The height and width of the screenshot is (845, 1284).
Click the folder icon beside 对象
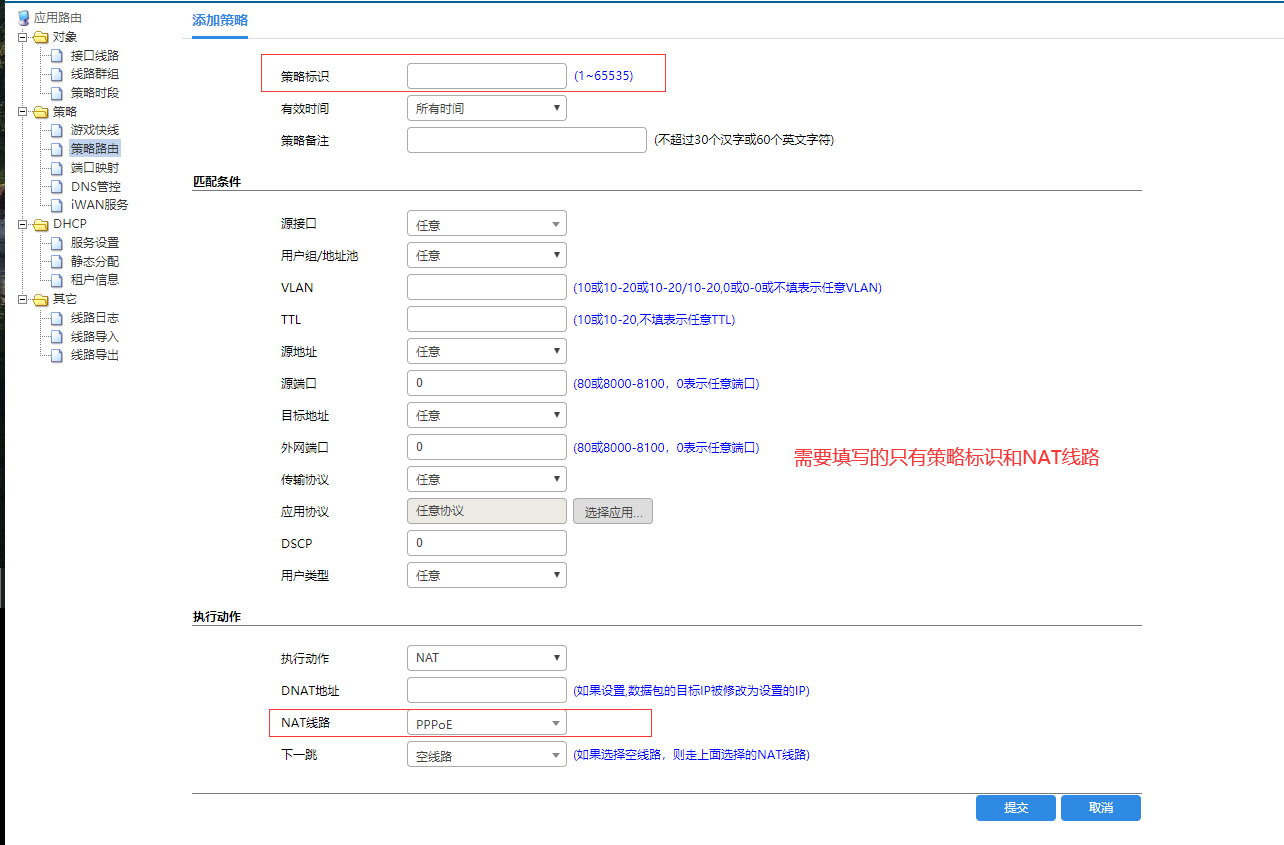(x=41, y=37)
